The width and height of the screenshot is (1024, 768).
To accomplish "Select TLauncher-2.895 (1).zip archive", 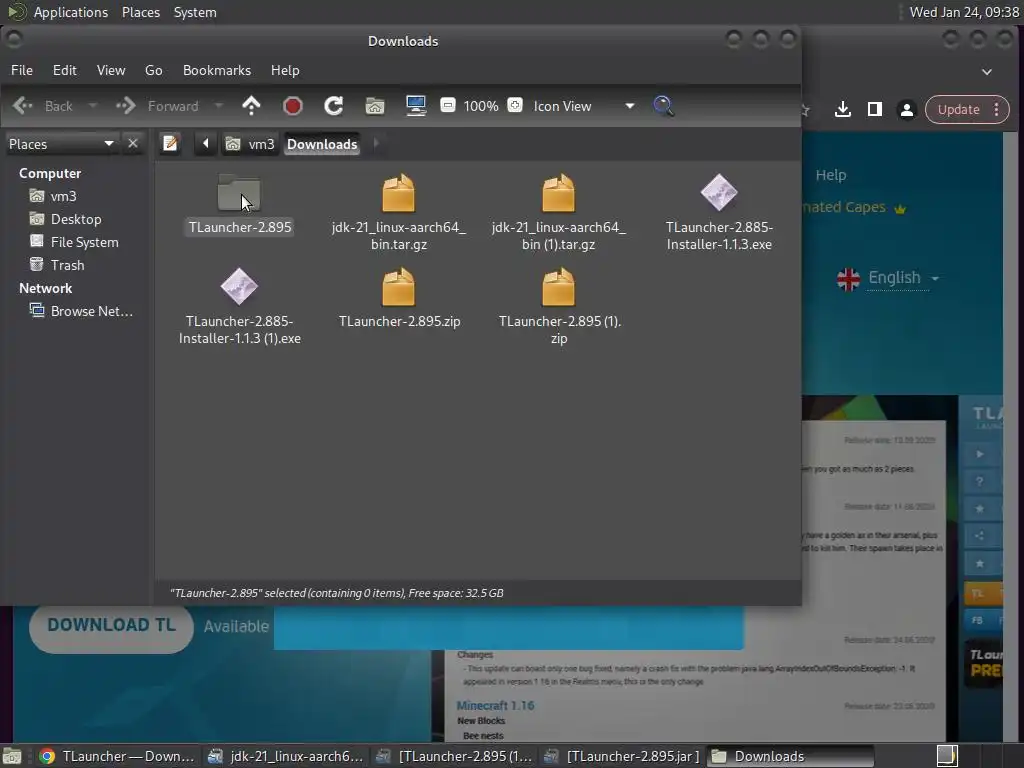I will point(559,306).
